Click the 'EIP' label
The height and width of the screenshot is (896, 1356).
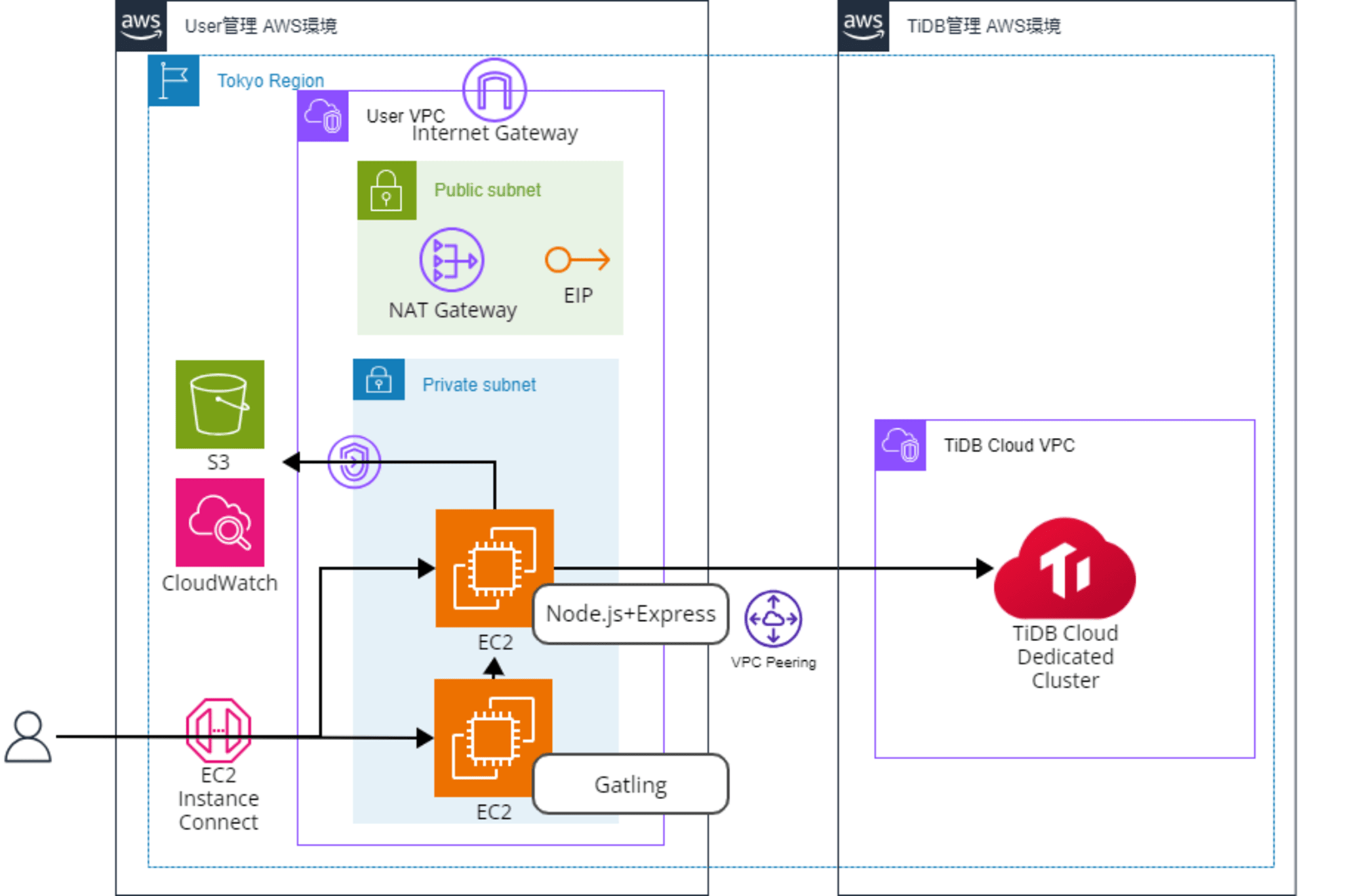[x=578, y=296]
